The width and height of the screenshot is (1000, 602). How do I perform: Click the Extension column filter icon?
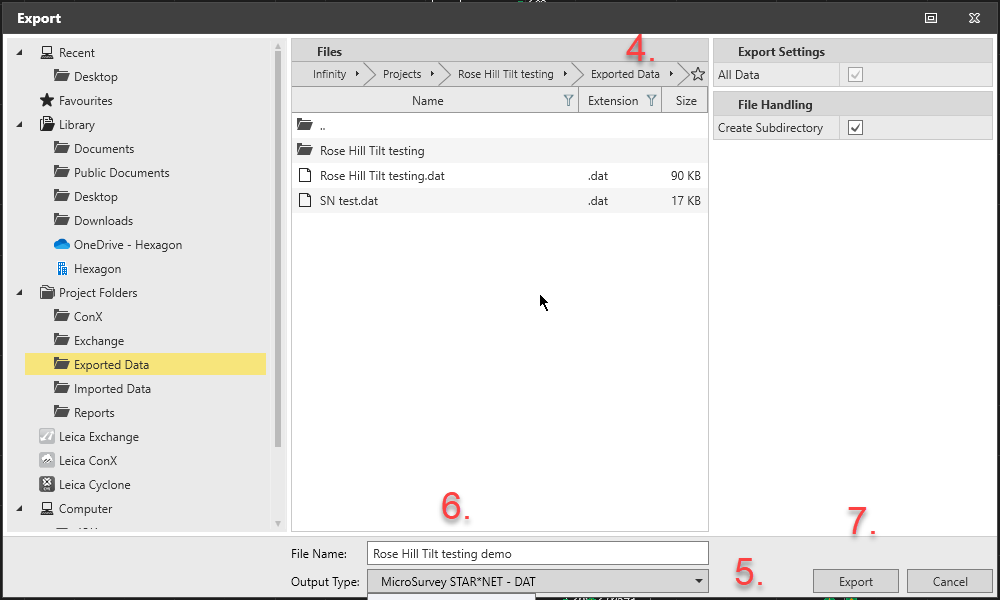tap(651, 101)
